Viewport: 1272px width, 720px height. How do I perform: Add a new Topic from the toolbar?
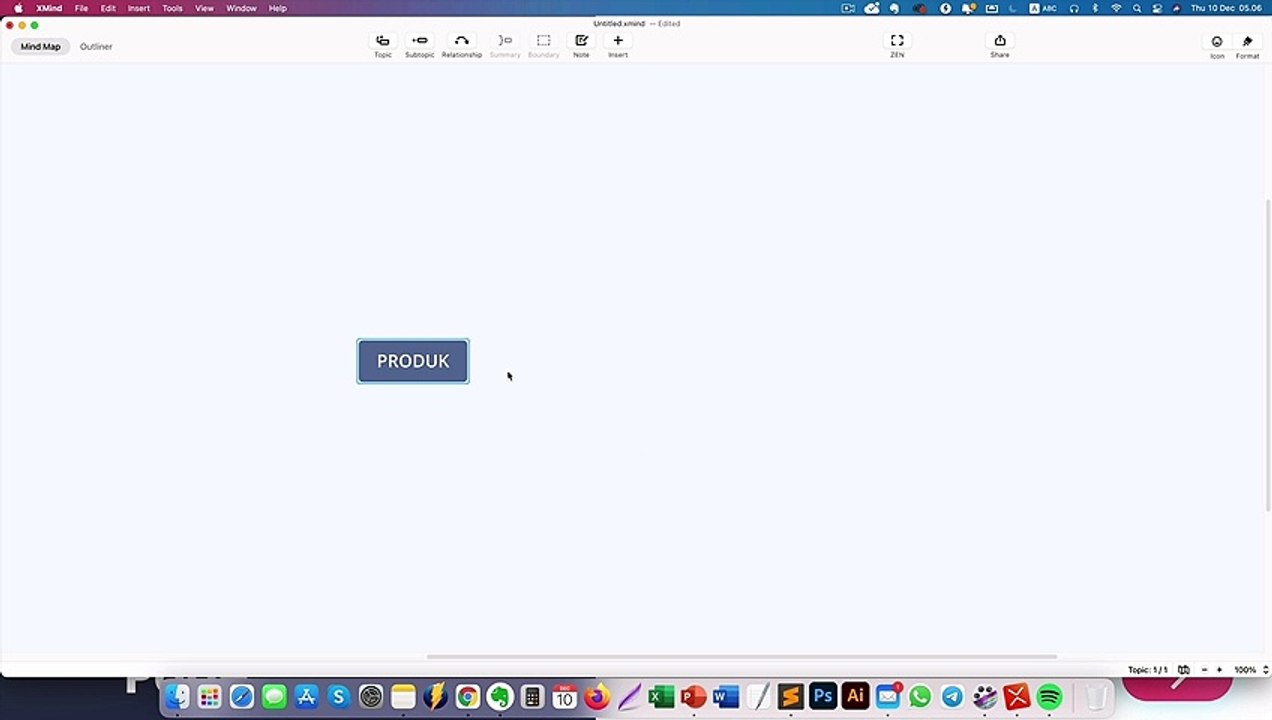(383, 45)
